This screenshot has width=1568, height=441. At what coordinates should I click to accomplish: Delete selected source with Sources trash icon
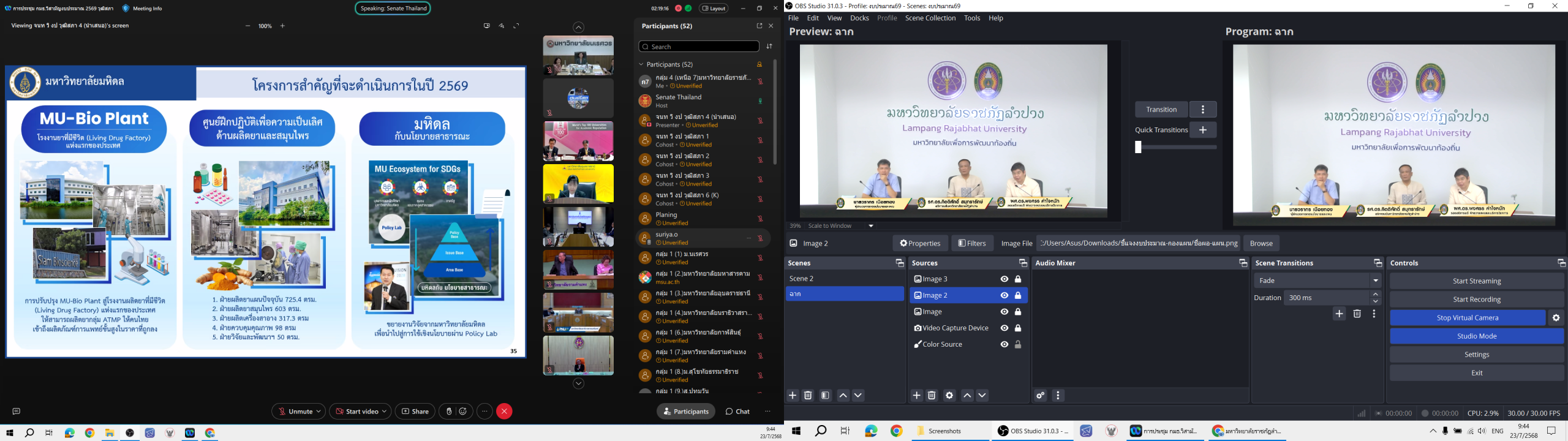pos(932,396)
